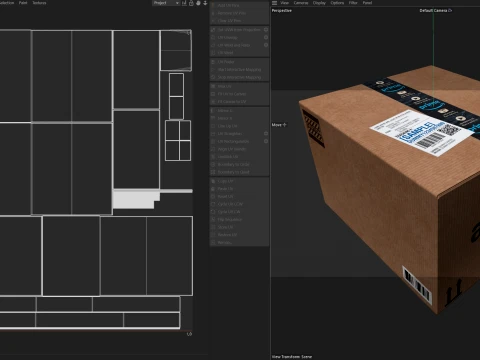
Task: Click the Align UV Islands icon
Action: [x=213, y=149]
